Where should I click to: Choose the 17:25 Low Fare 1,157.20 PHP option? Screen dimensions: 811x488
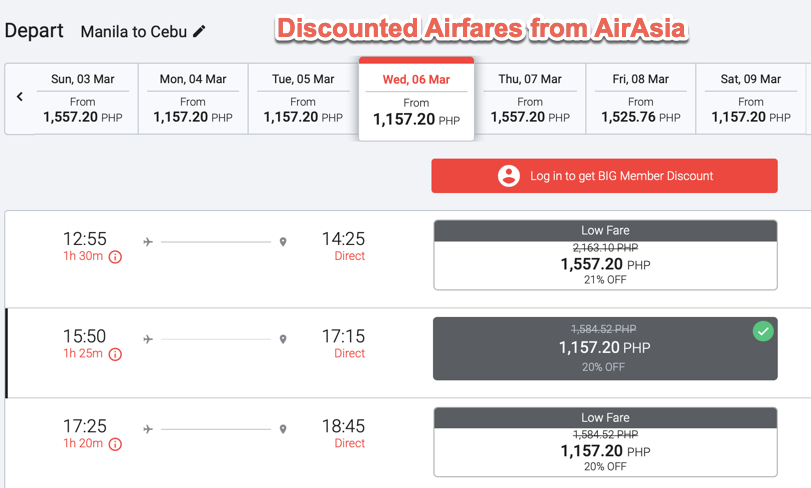[604, 442]
